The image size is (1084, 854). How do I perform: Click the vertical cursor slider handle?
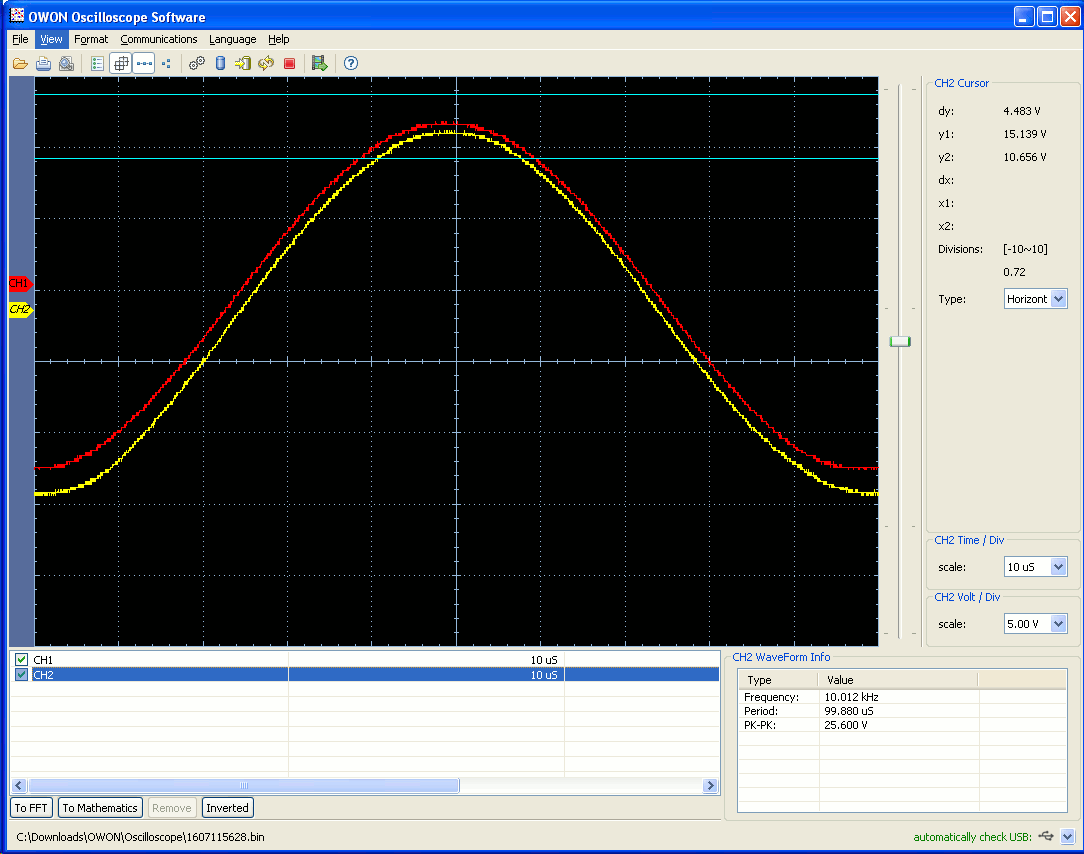click(x=900, y=342)
